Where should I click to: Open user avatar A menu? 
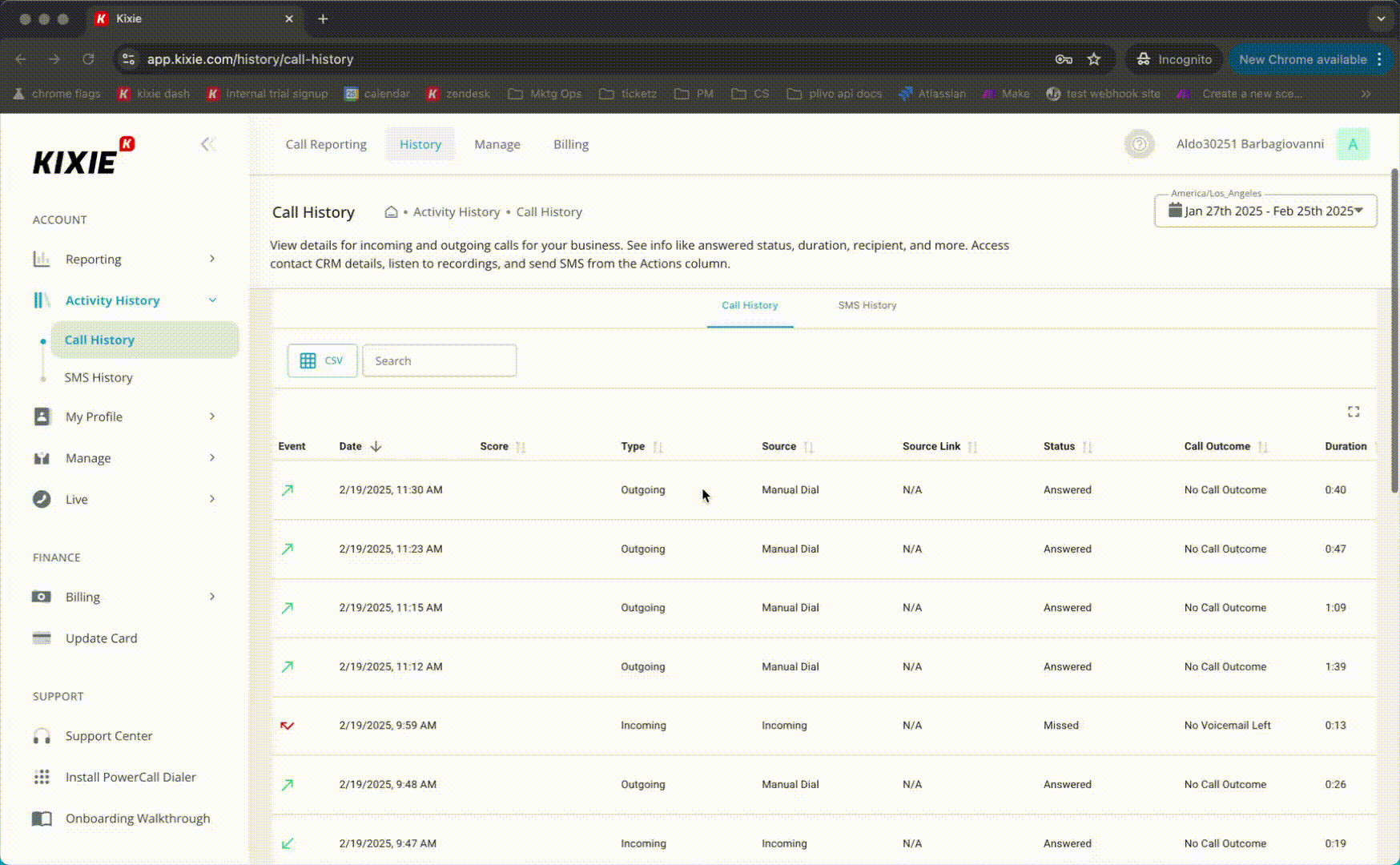1353,144
